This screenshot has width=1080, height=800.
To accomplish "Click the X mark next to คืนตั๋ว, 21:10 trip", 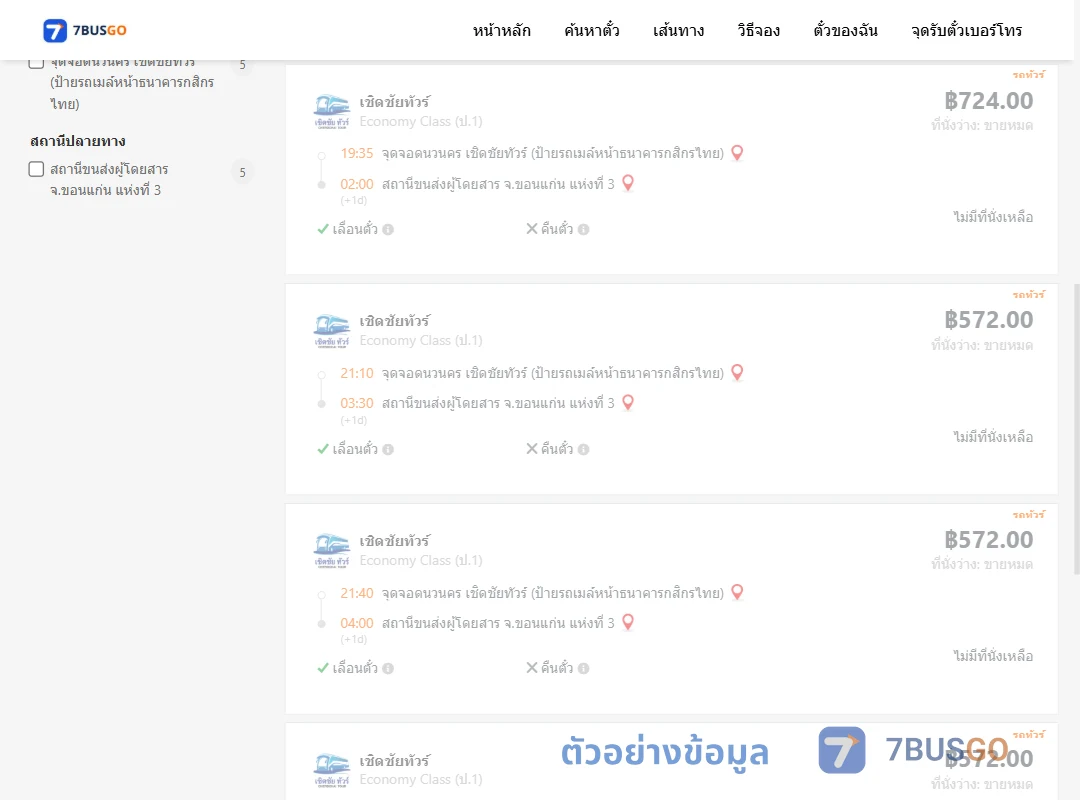I will [532, 449].
